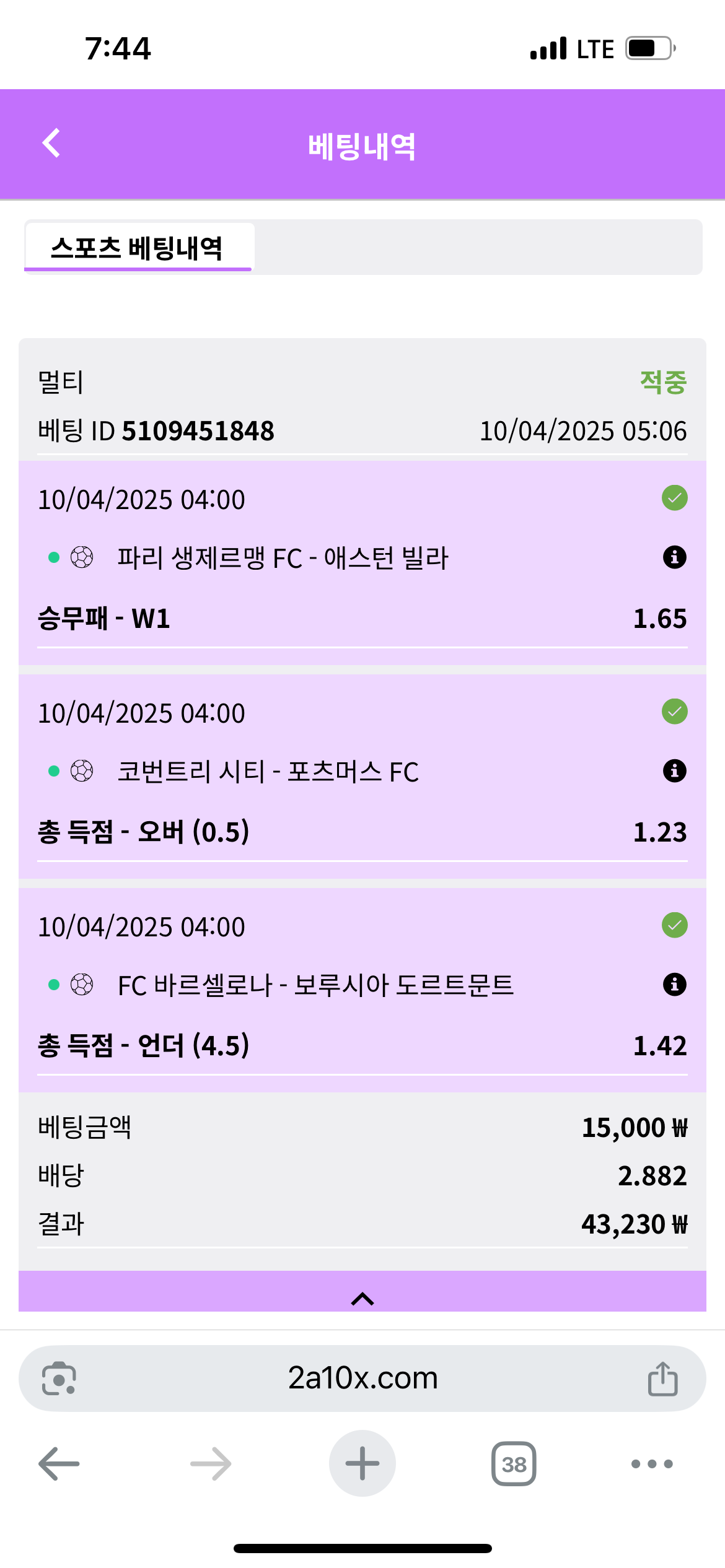Tap the back arrow in purple header
725x1568 pixels.
point(51,144)
